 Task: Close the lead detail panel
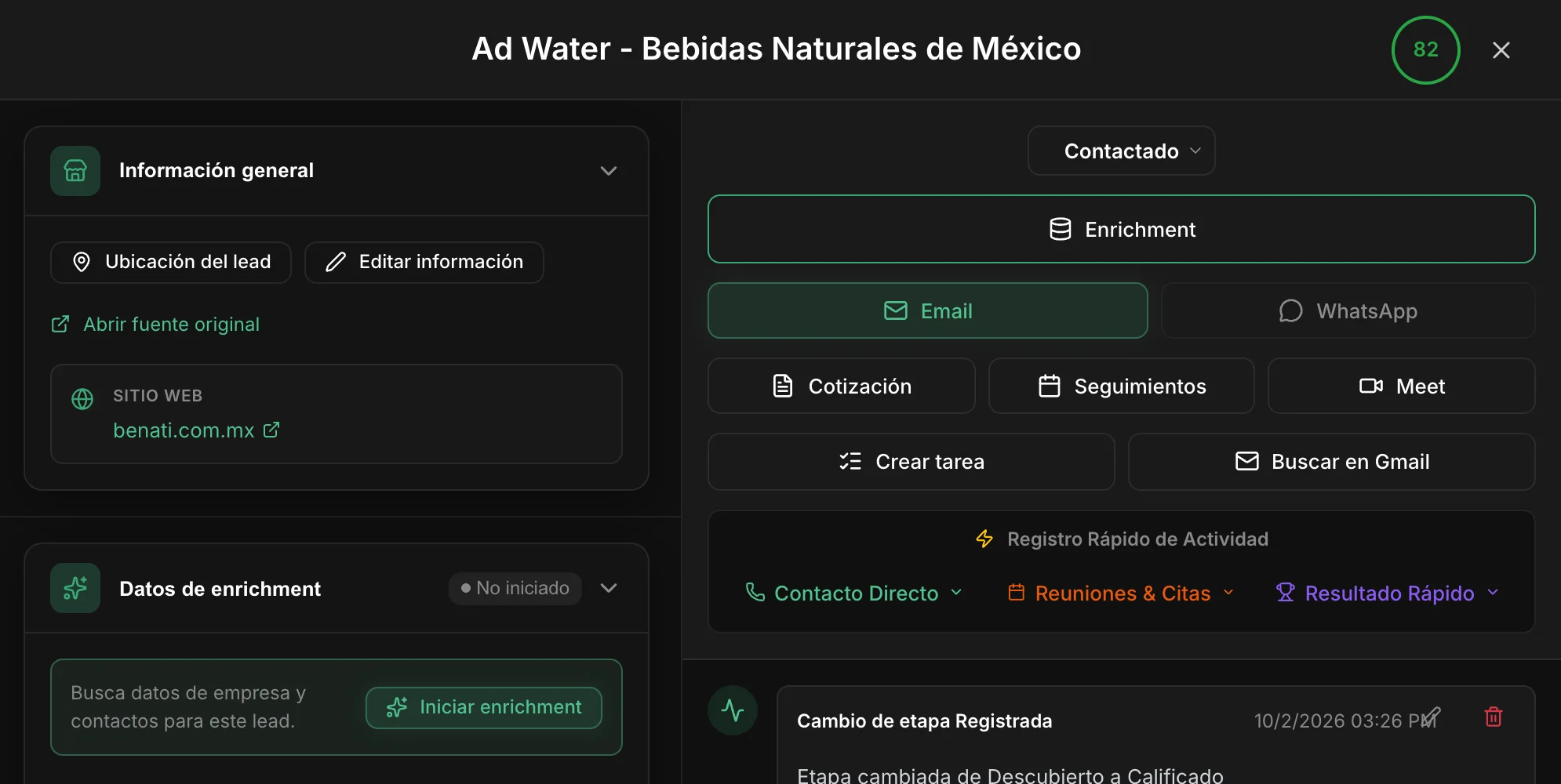(x=1501, y=50)
